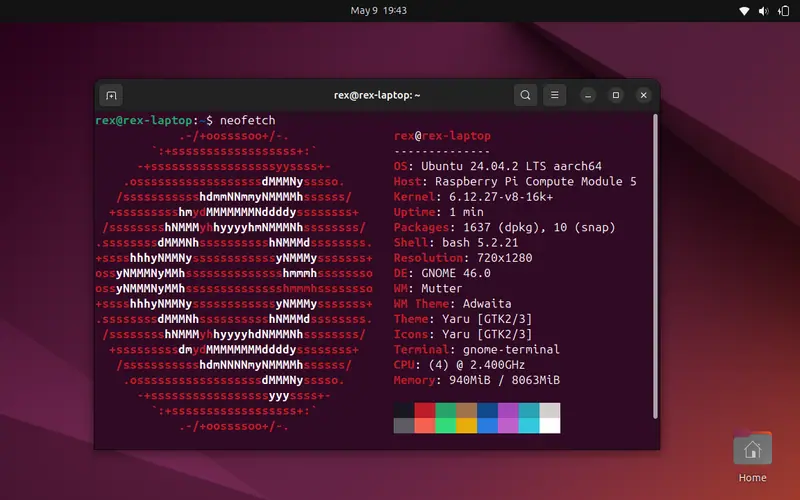Click the Resolution 720x1280 line

point(463,258)
